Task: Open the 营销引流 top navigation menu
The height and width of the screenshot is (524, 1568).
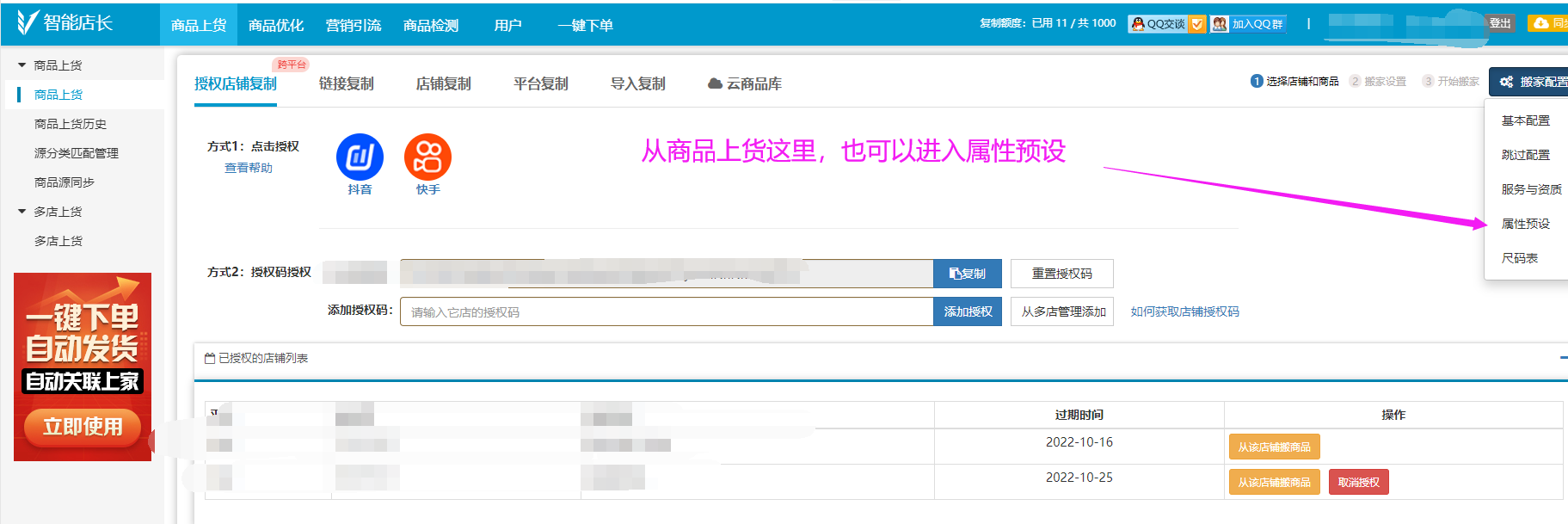Action: (x=353, y=25)
